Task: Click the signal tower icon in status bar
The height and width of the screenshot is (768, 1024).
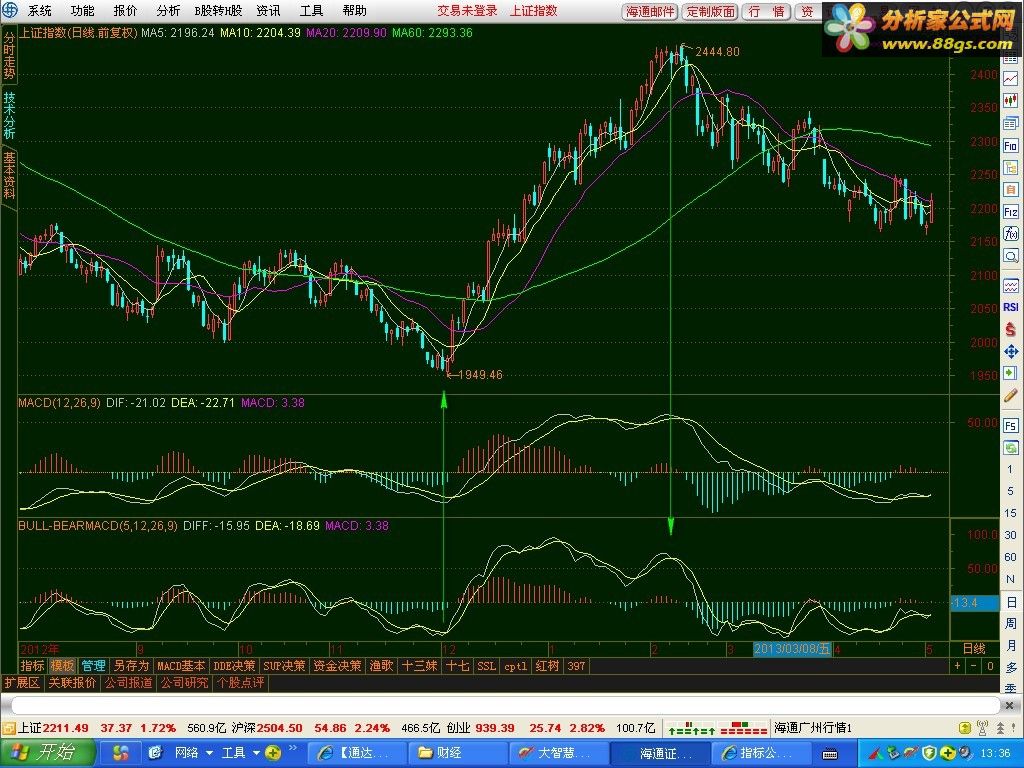Action: (982, 728)
